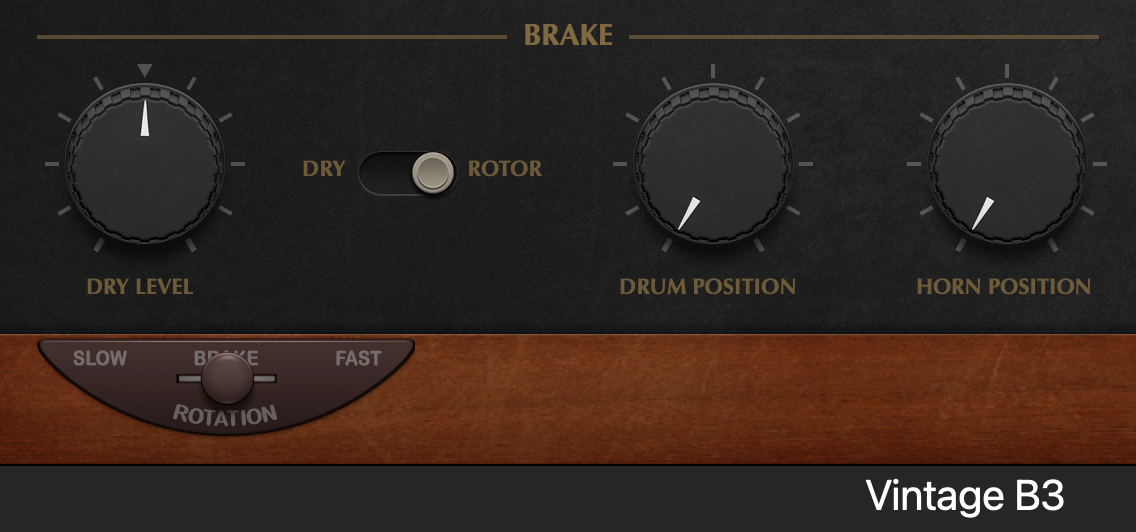Click the white pointer on Drum Position knob
This screenshot has height=532, width=1136.
(689, 214)
